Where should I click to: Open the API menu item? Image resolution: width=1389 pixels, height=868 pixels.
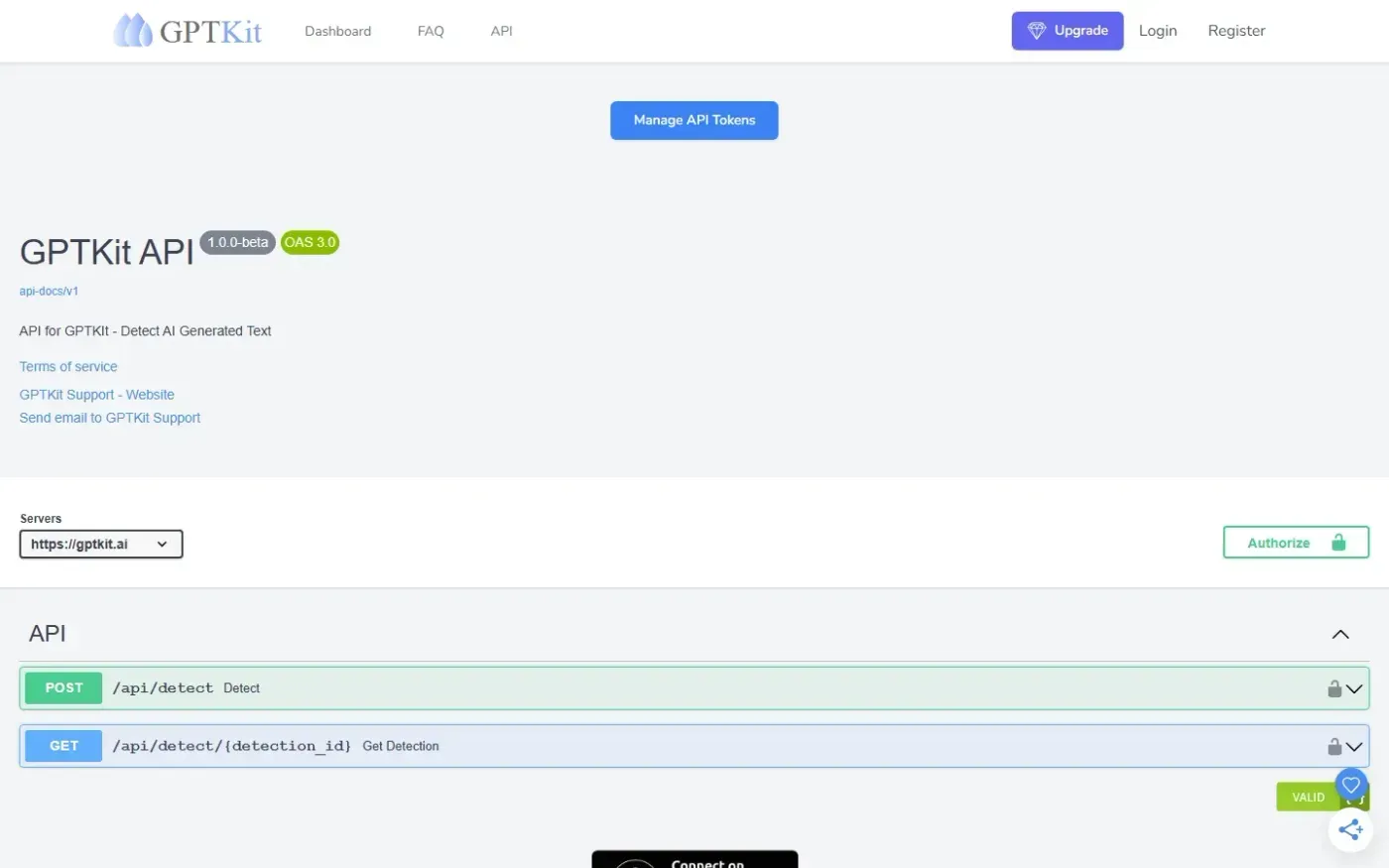pos(501,31)
